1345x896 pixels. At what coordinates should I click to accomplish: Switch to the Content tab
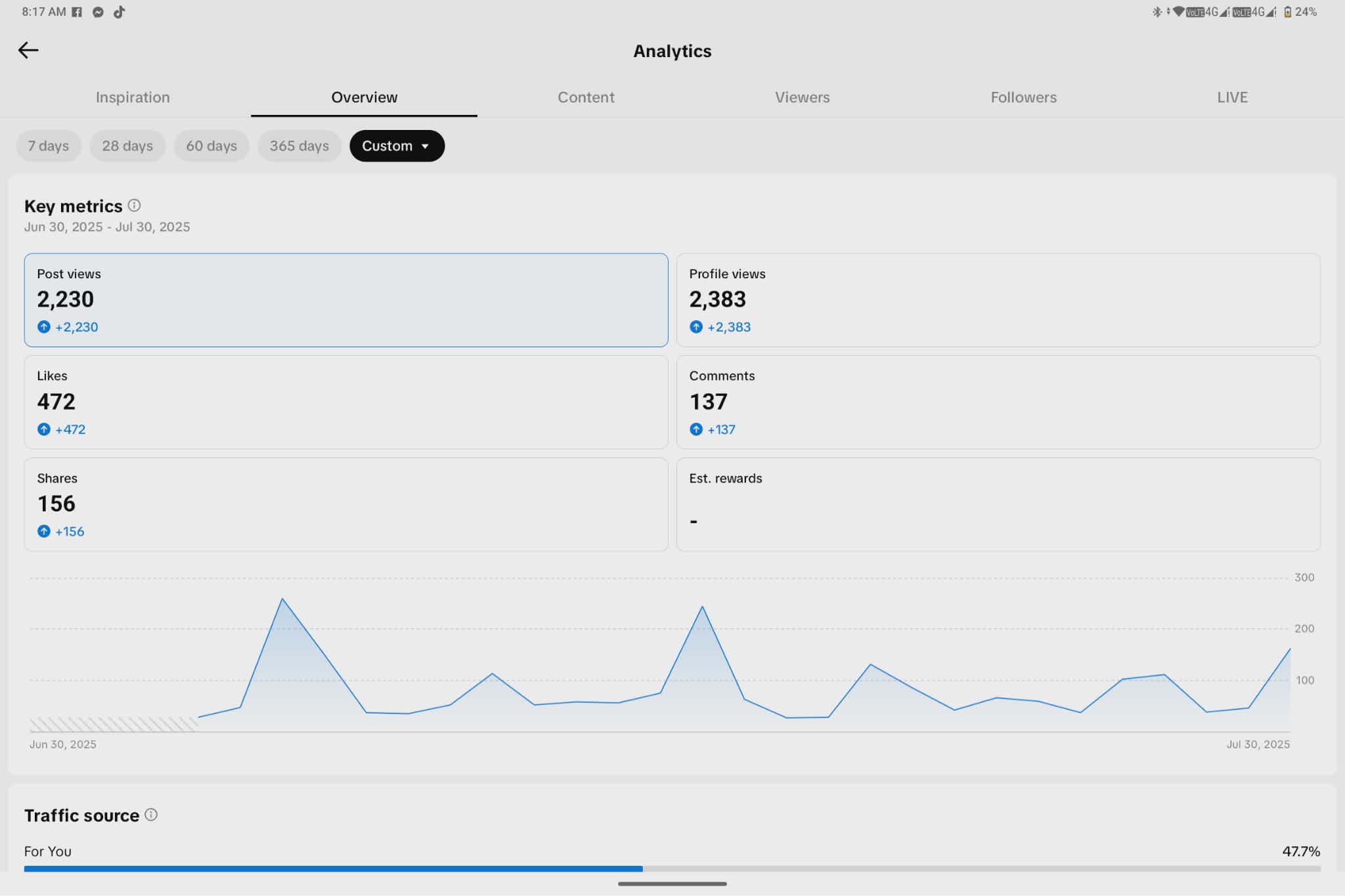click(586, 97)
